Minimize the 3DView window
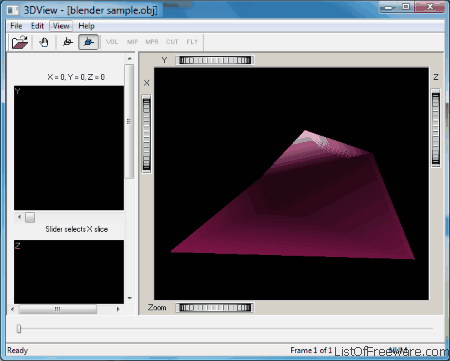This screenshot has width=450, height=361. (388, 7)
